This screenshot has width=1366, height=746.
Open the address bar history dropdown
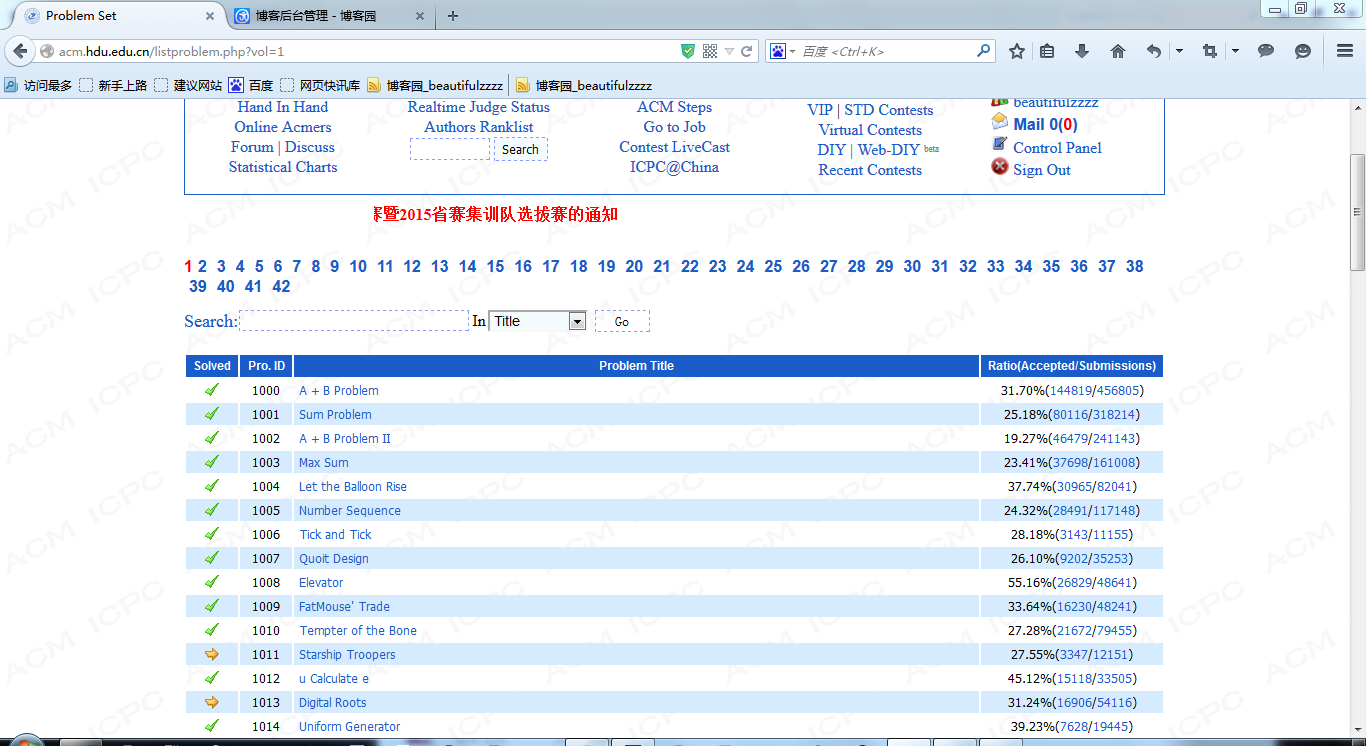(x=730, y=51)
